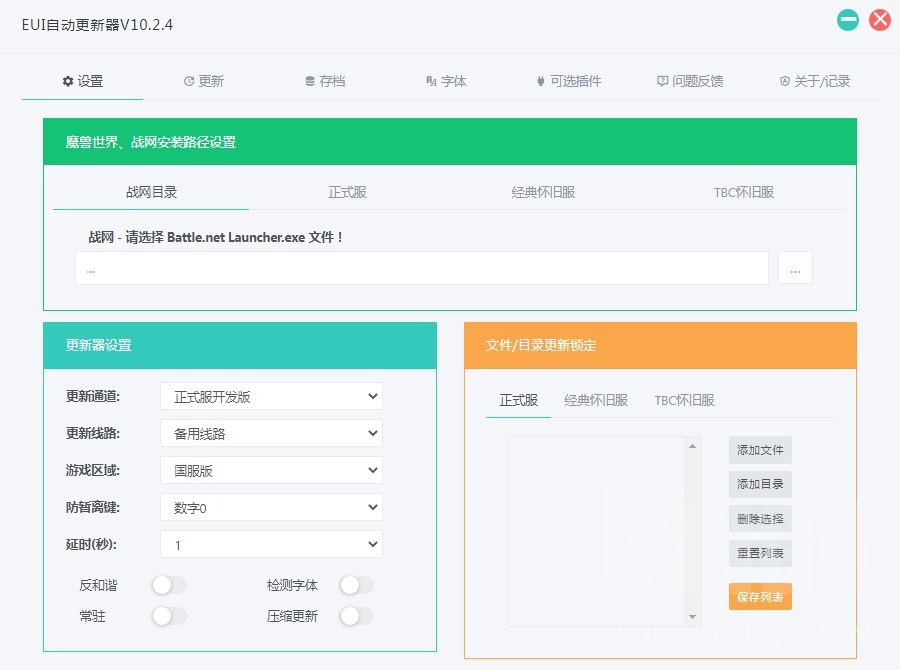
Task: Open 可选插件 via its plugin icon
Action: (540, 83)
